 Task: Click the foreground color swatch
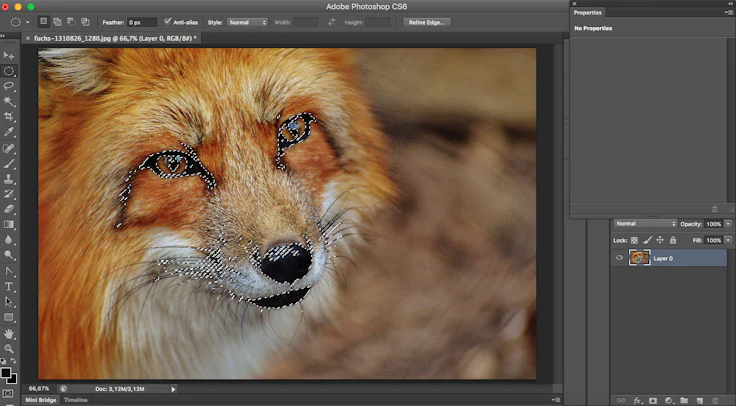[5, 373]
